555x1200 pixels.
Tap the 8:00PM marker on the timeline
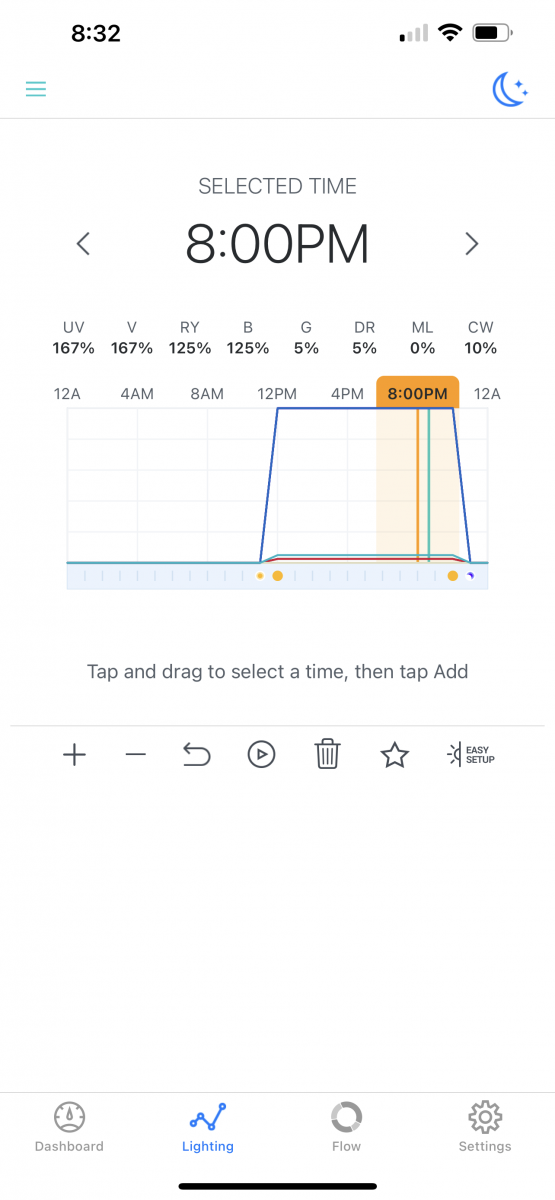click(x=418, y=393)
